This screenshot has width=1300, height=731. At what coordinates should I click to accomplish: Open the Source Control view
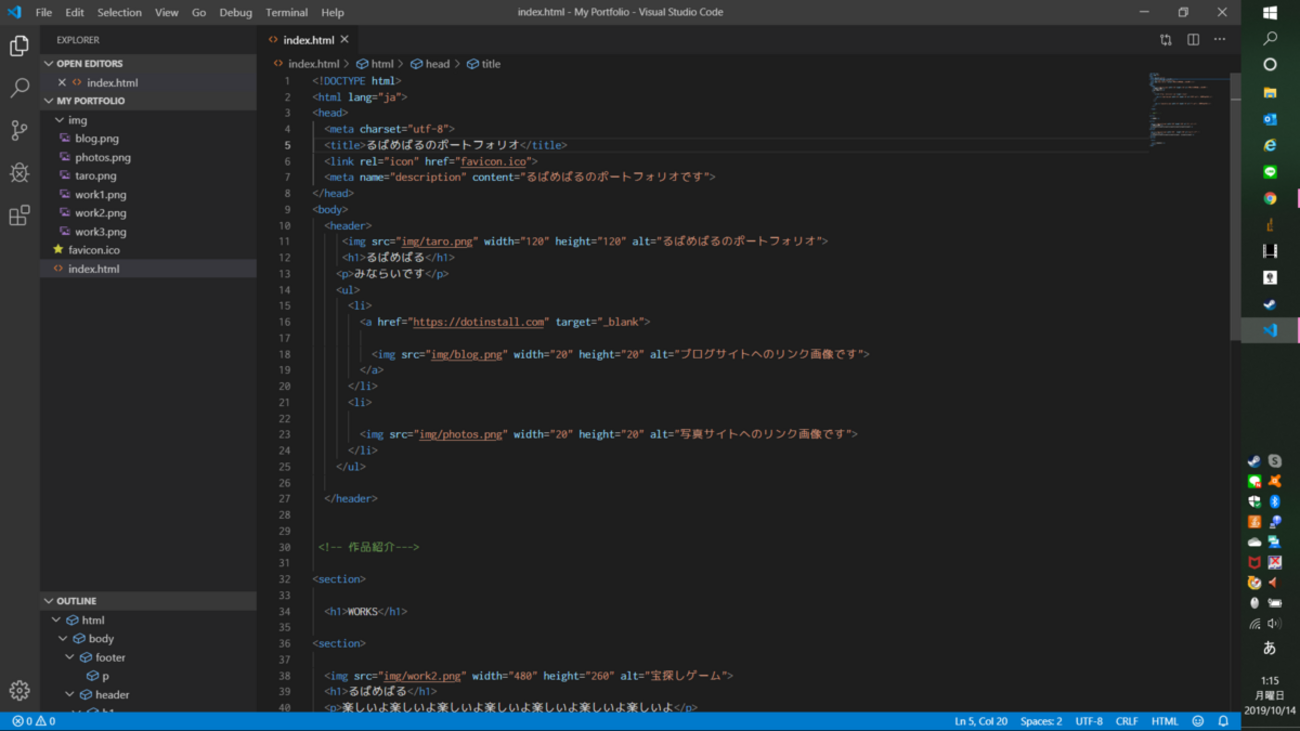point(19,131)
